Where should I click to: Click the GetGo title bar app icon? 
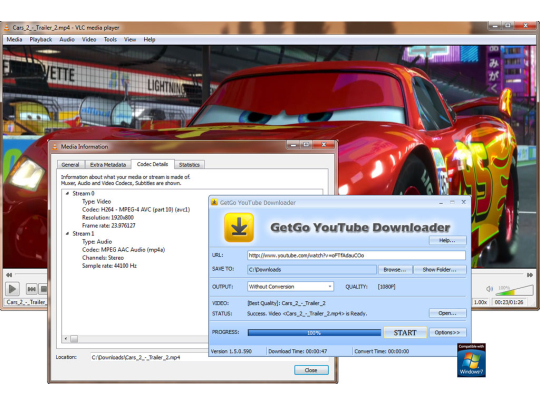coord(214,202)
